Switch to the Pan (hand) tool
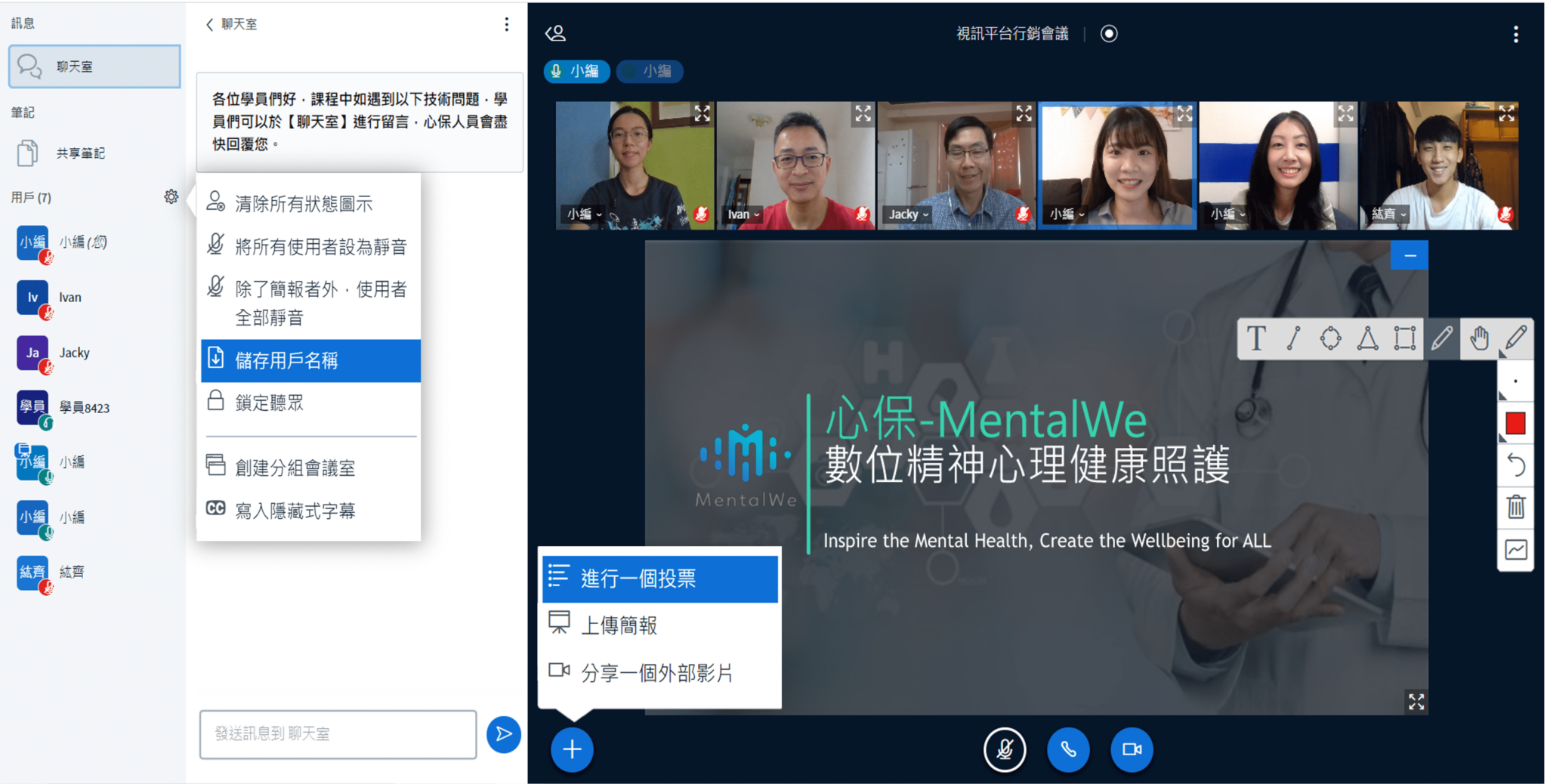 [1479, 339]
